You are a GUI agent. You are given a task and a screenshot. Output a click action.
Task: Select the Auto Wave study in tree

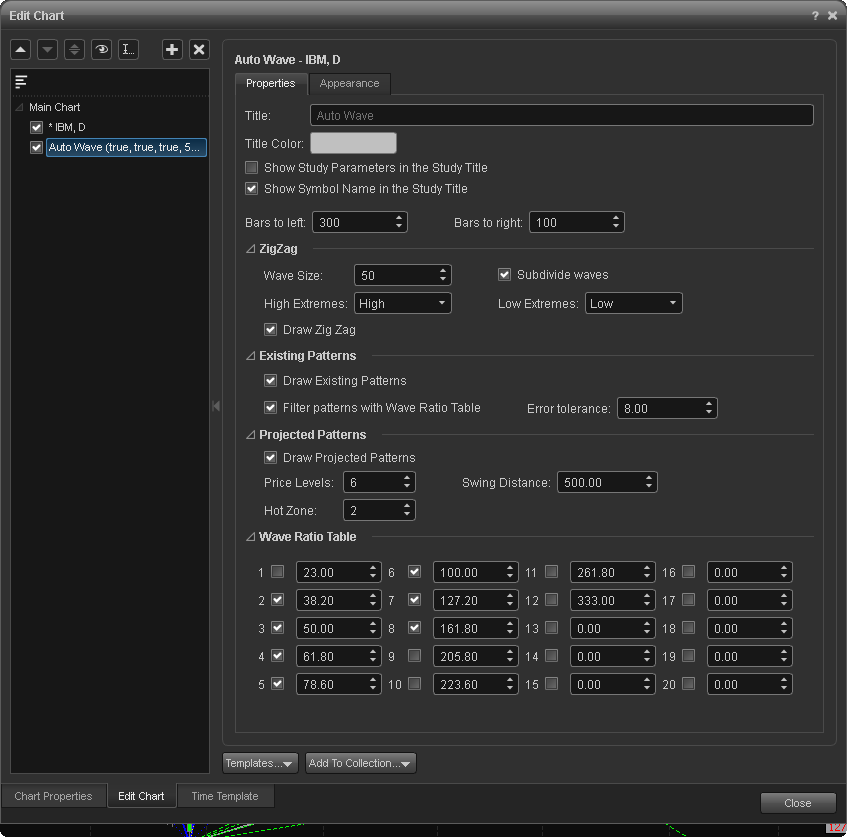click(126, 148)
